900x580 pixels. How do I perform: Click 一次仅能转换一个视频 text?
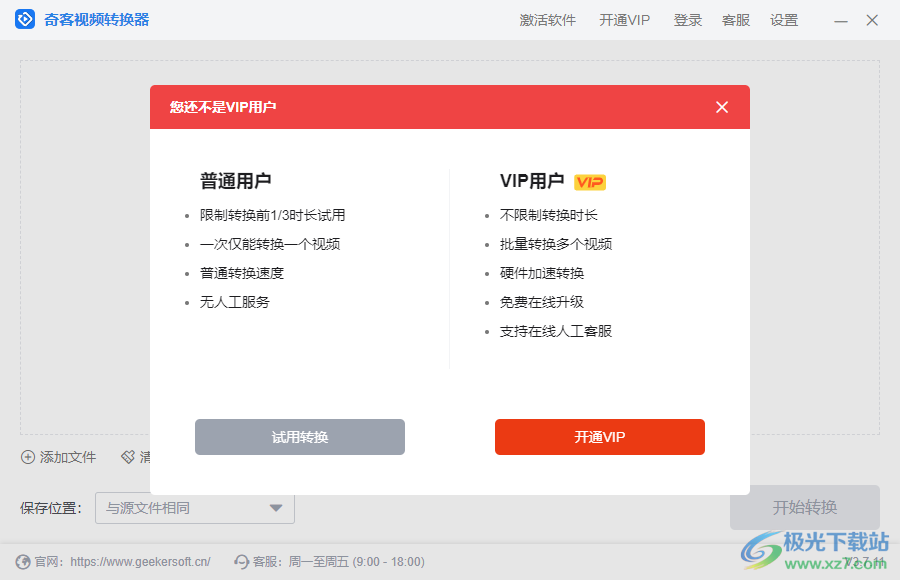pos(270,244)
